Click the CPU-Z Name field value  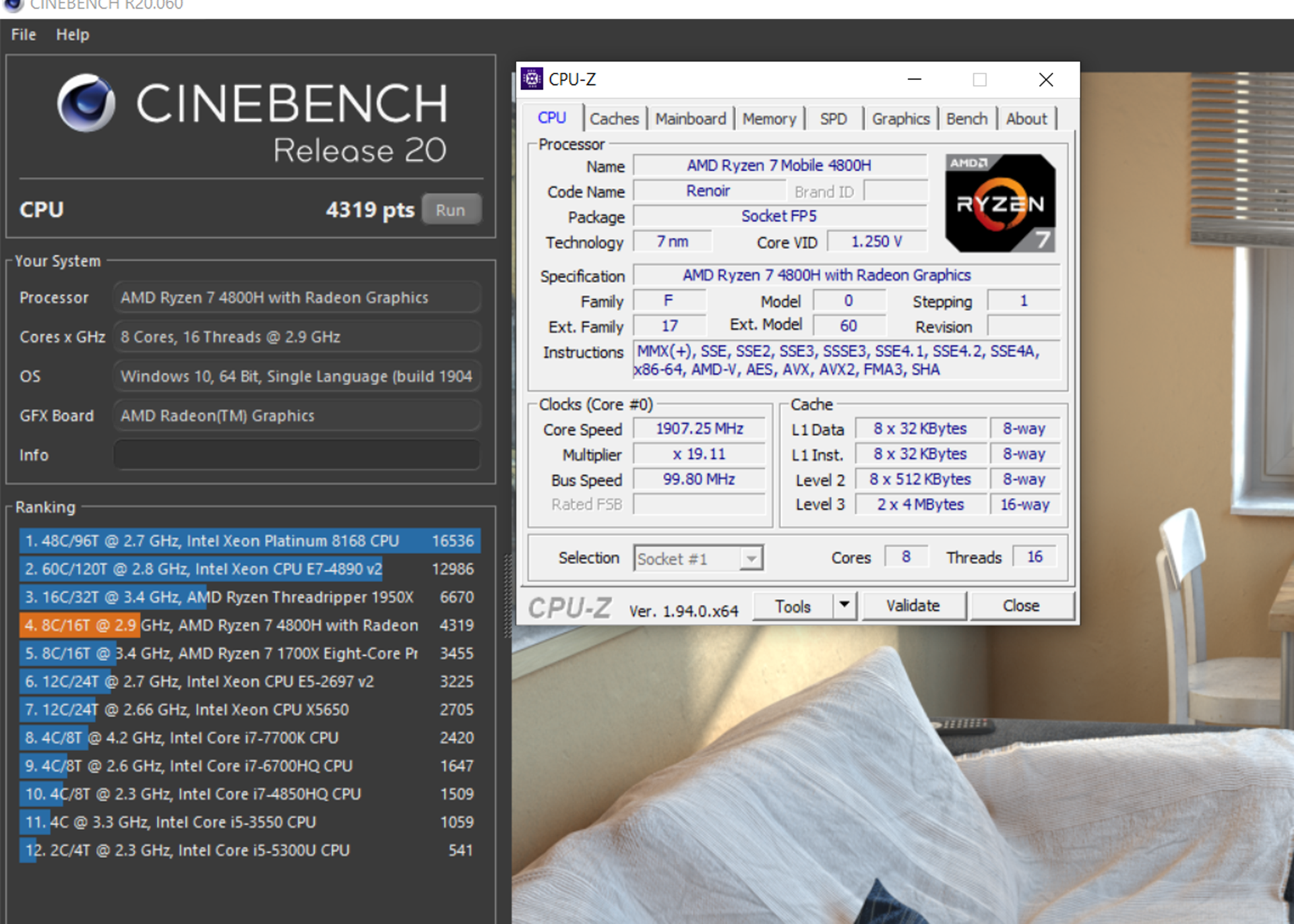coord(780,166)
